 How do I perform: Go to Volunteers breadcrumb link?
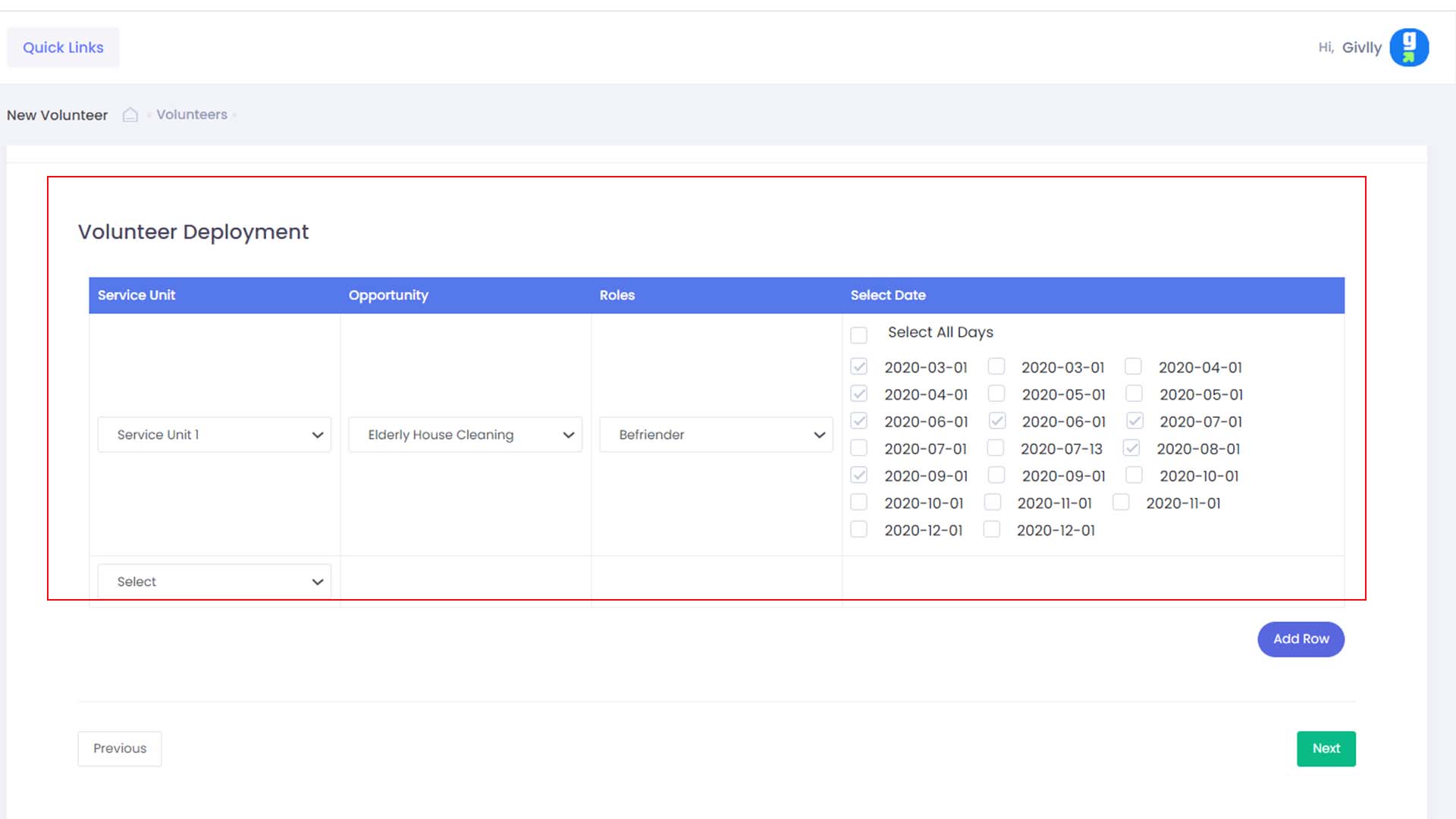[x=191, y=115]
